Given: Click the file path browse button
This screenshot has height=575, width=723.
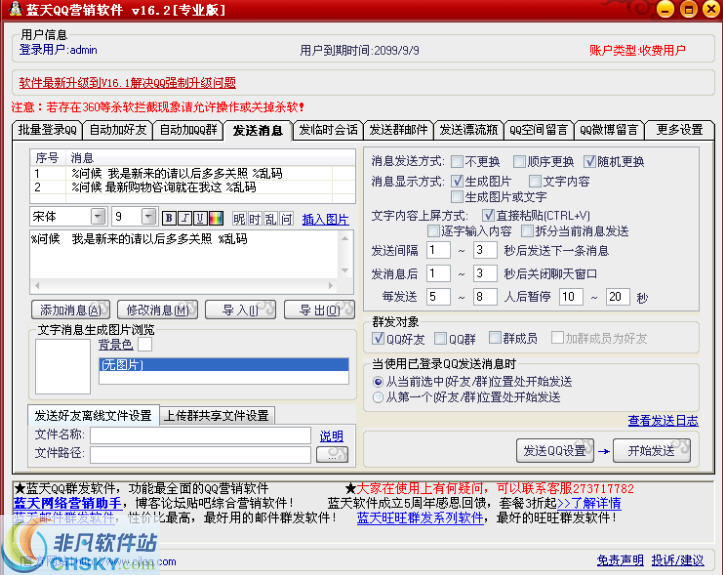Looking at the screenshot, I should click(x=332, y=455).
